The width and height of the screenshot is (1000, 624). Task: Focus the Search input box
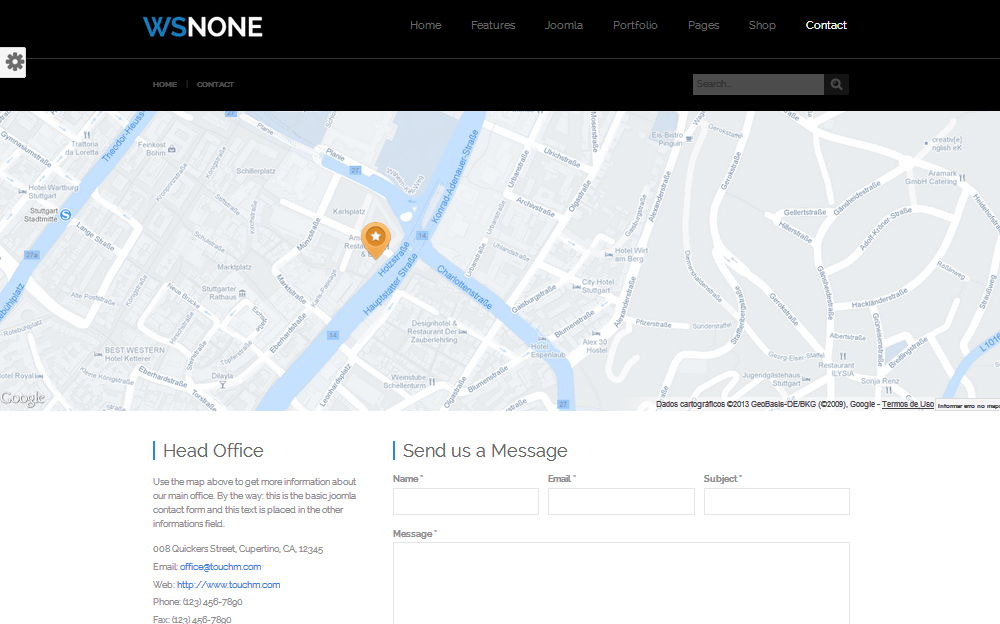[x=758, y=85]
